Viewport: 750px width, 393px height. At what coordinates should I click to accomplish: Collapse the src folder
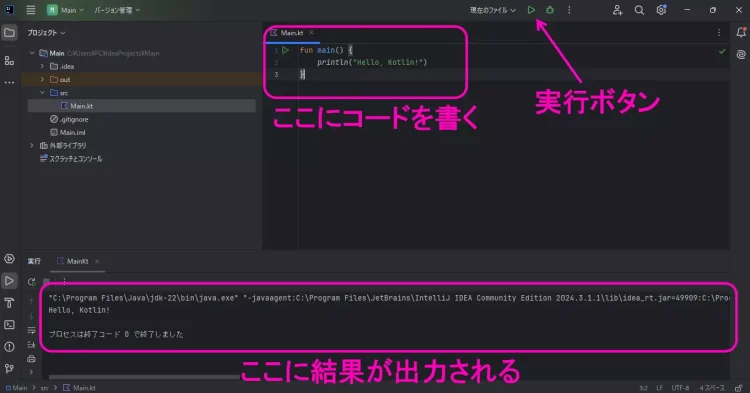(42, 93)
